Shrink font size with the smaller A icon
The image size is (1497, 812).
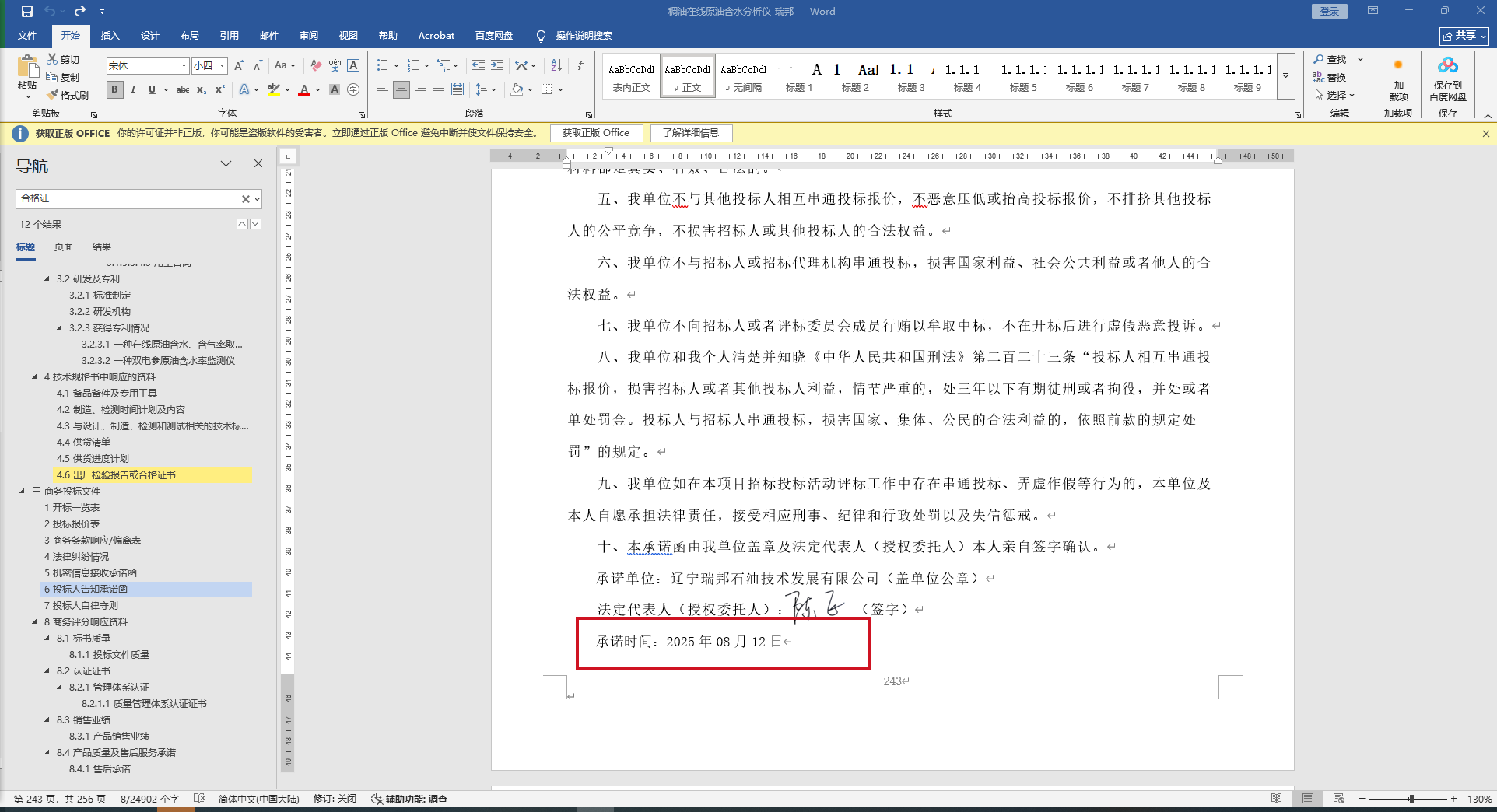258,65
